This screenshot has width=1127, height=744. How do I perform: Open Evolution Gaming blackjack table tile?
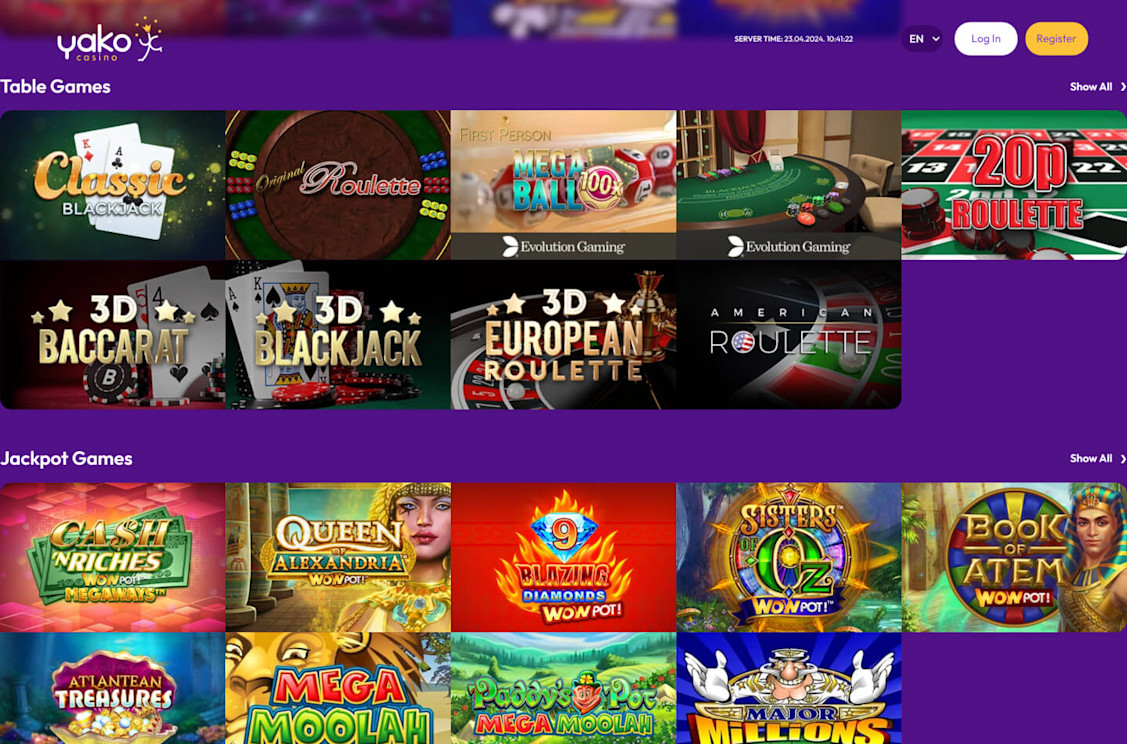[788, 185]
